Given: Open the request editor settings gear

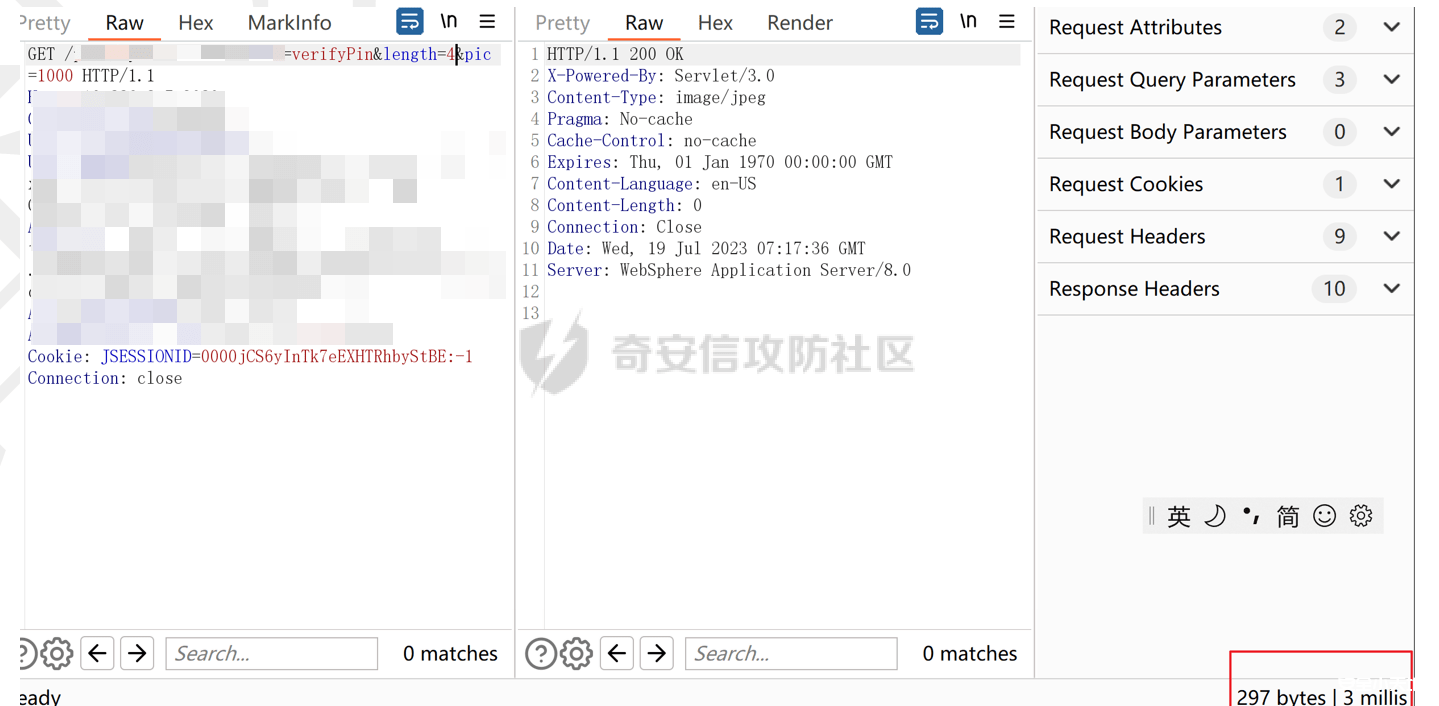Looking at the screenshot, I should (57, 652).
